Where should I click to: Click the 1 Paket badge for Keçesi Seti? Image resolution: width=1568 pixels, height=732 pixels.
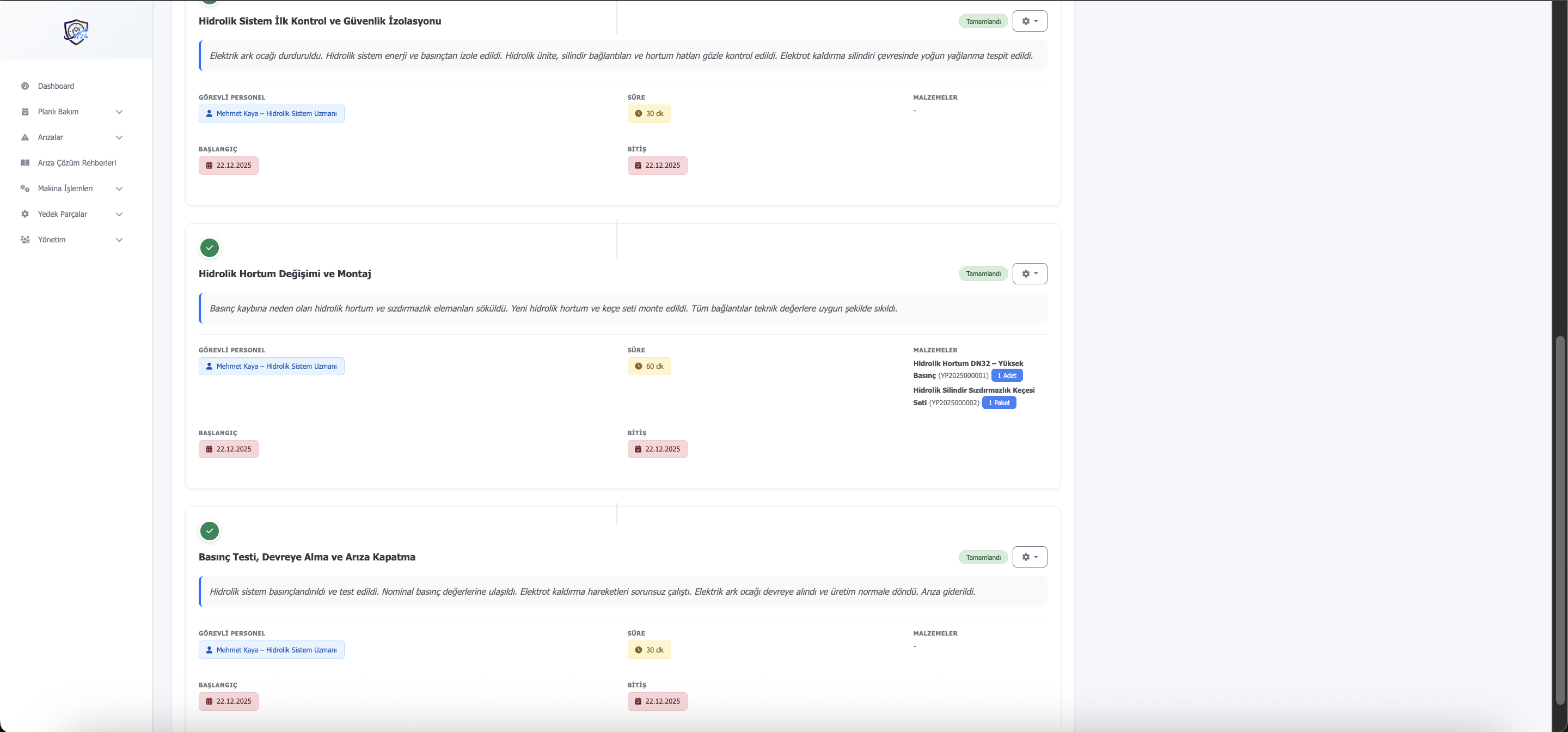click(999, 402)
